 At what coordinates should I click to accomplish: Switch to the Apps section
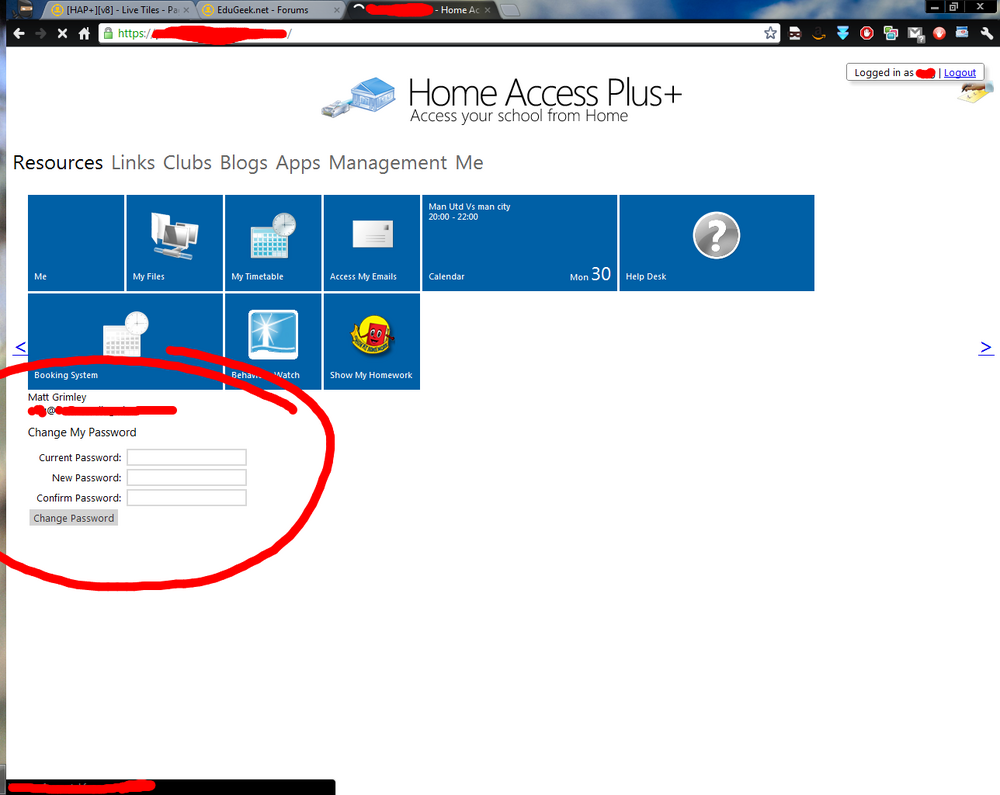pos(298,163)
